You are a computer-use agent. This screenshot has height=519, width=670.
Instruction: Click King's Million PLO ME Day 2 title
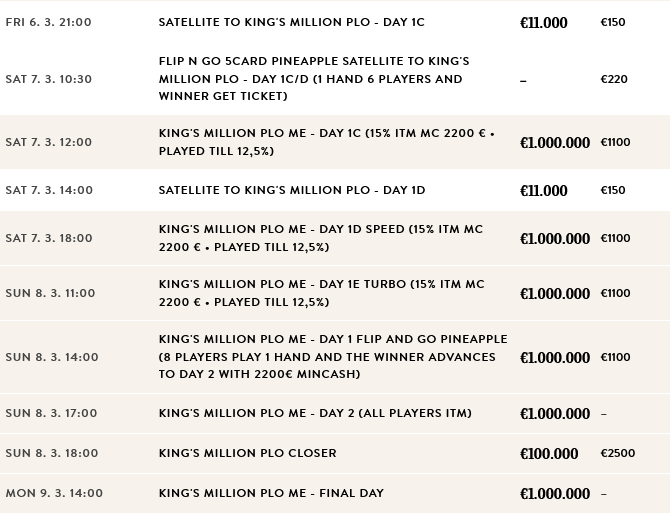pyautogui.click(x=315, y=413)
